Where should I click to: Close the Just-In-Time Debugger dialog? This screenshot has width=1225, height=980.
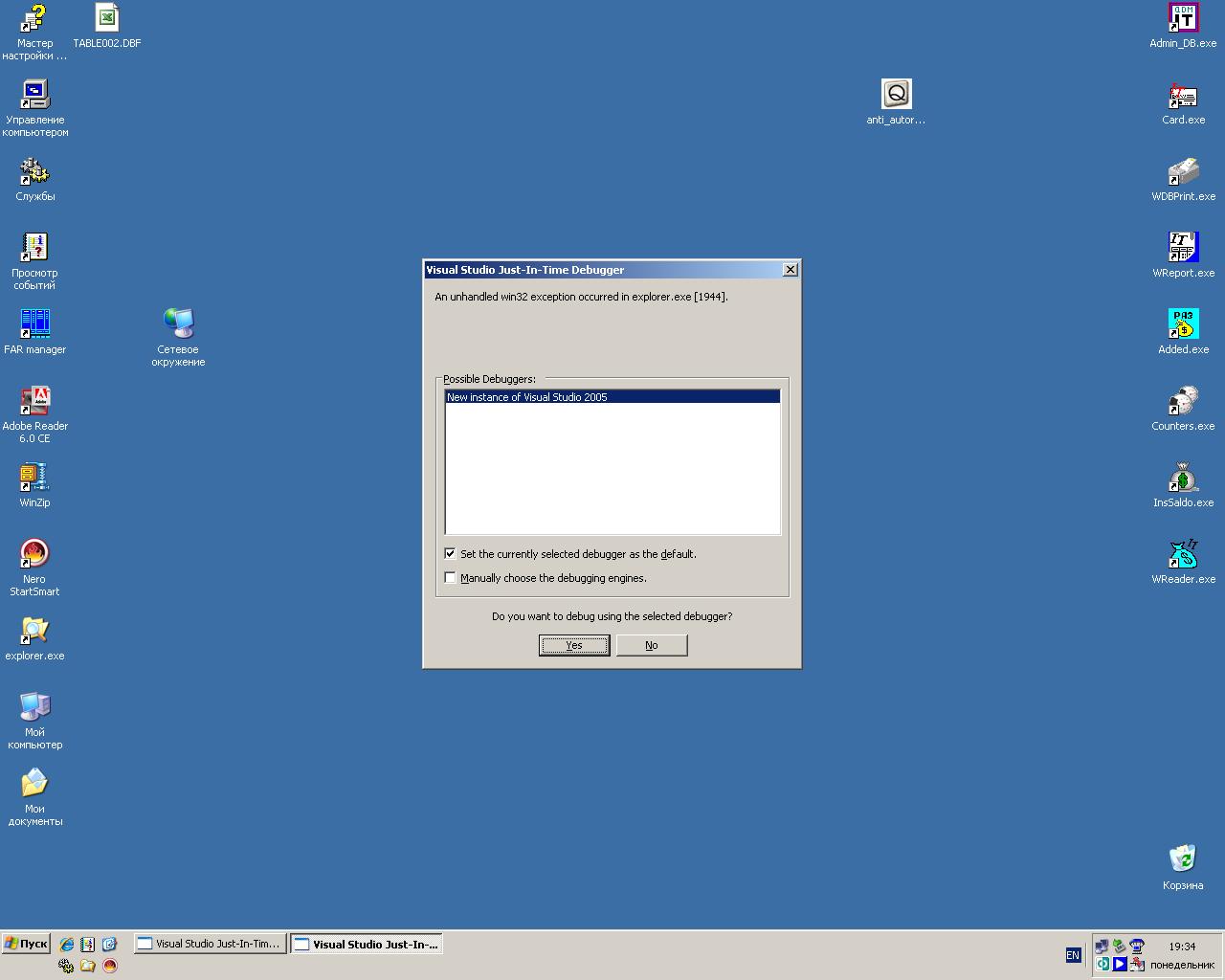tap(791, 270)
